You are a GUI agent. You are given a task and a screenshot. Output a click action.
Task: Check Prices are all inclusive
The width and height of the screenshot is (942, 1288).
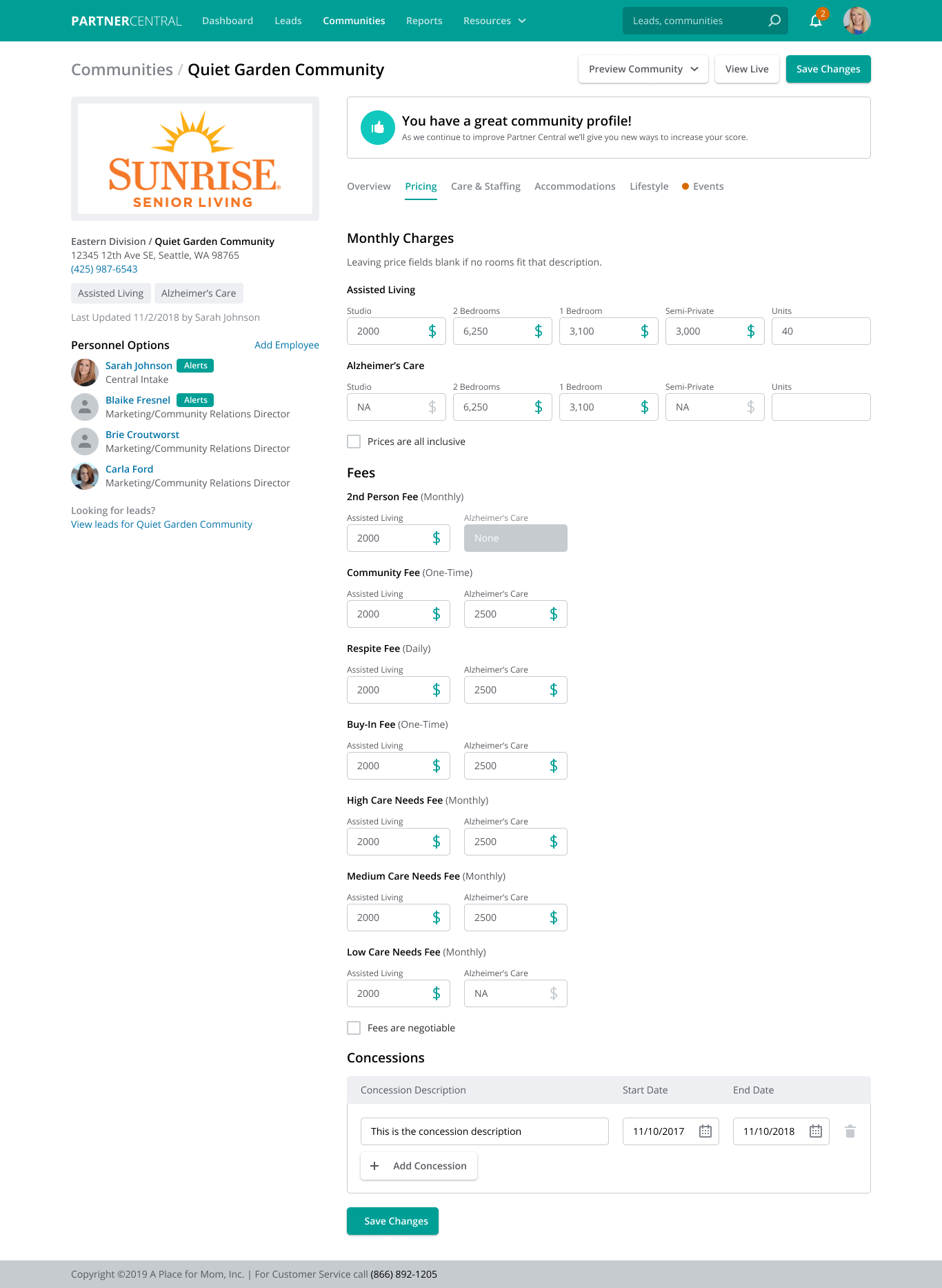tap(354, 442)
